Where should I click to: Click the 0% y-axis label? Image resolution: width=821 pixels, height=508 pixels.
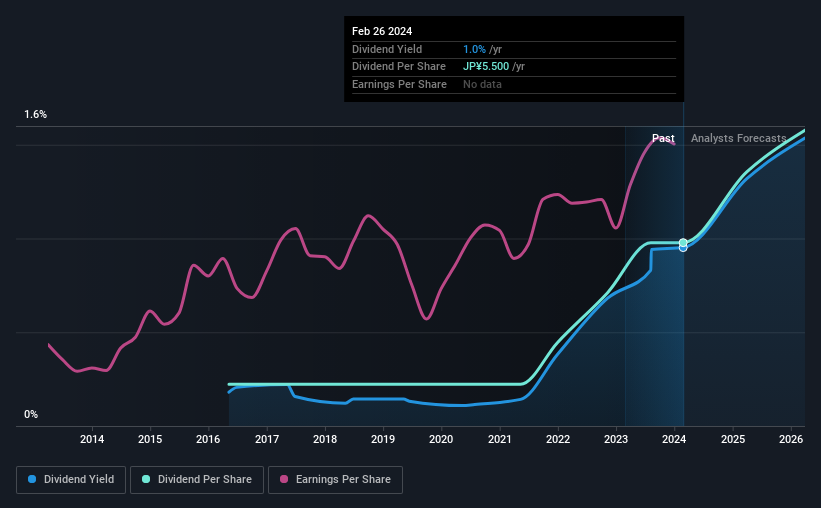tap(31, 415)
